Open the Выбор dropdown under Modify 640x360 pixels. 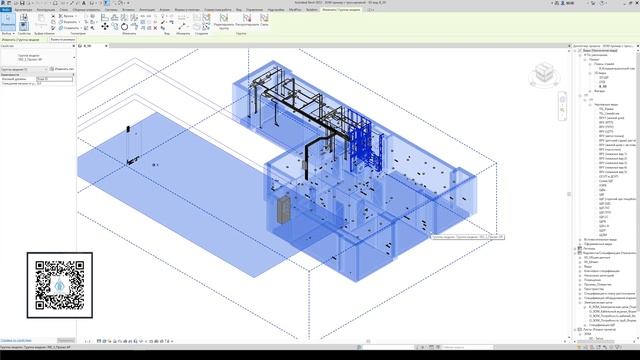tap(8, 33)
